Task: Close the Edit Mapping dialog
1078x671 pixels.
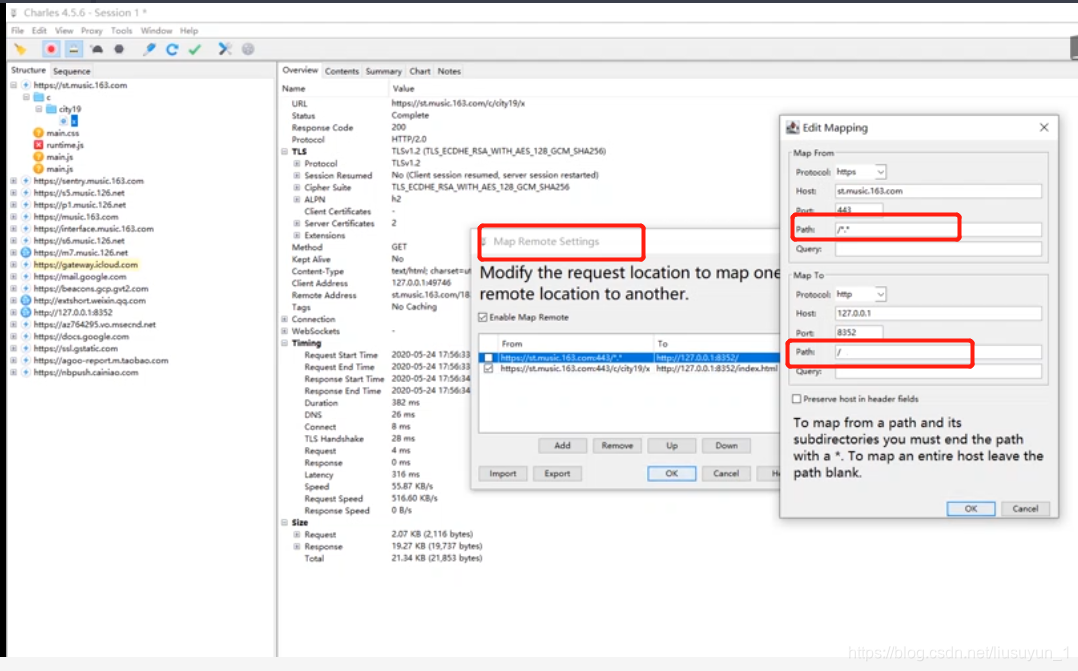Action: [1044, 127]
